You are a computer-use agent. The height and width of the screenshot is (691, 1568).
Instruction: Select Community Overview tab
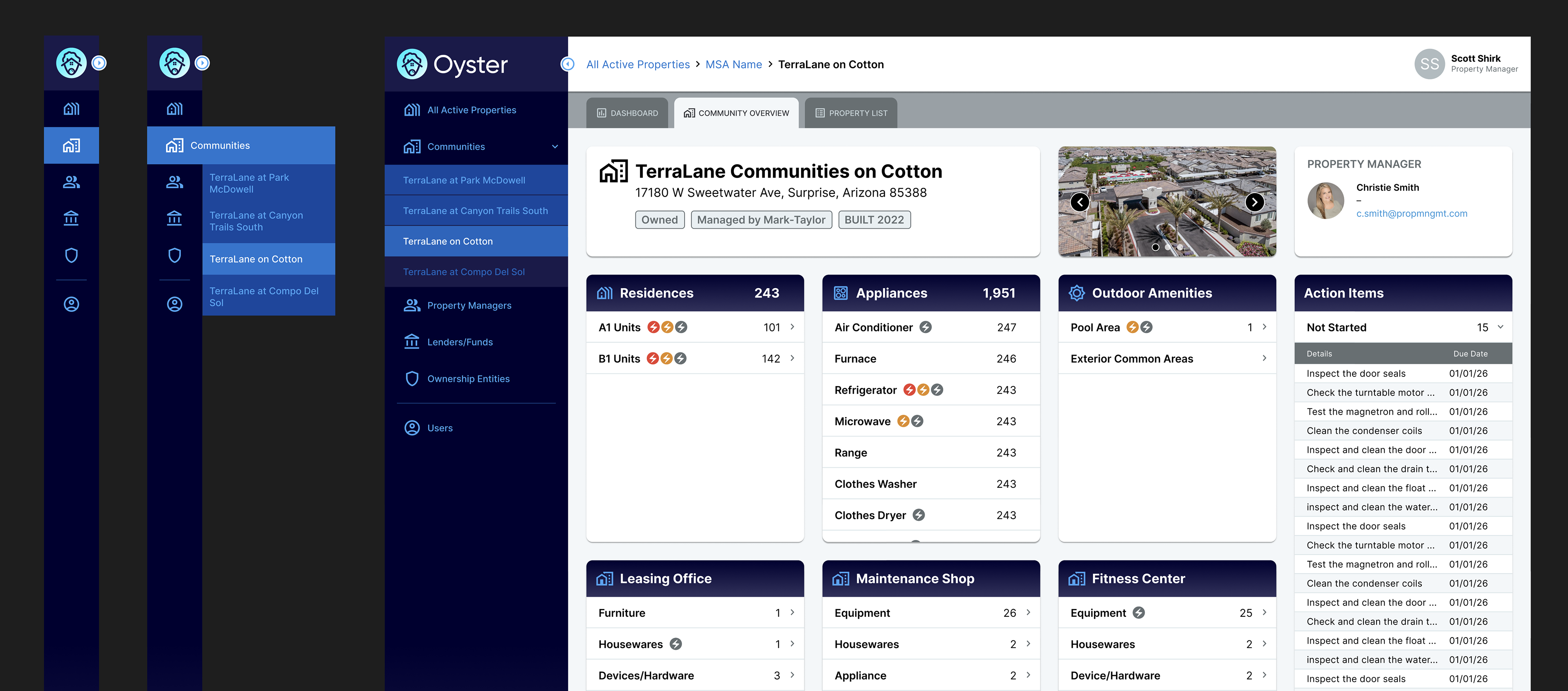pos(736,113)
